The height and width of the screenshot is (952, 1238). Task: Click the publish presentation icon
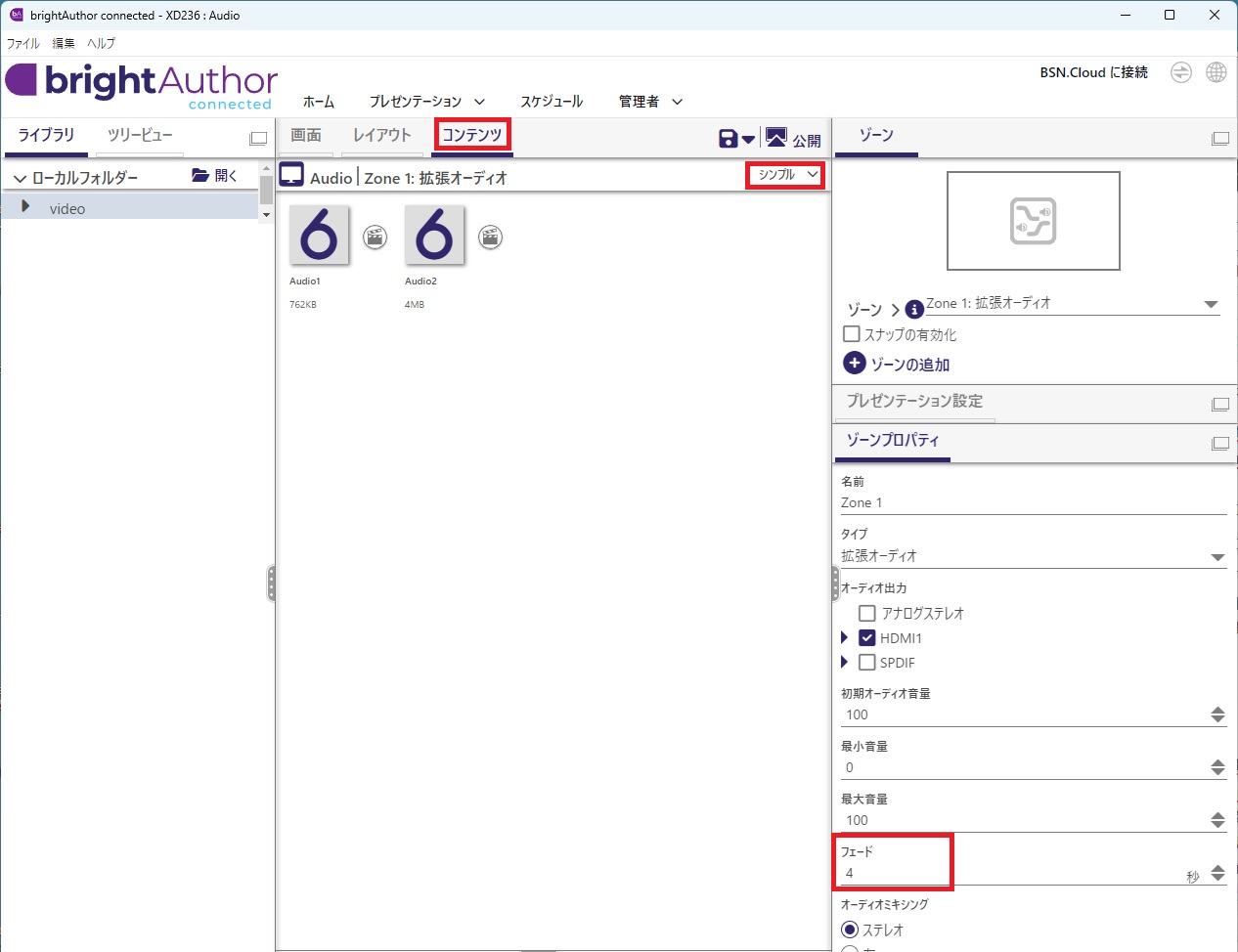click(x=776, y=138)
